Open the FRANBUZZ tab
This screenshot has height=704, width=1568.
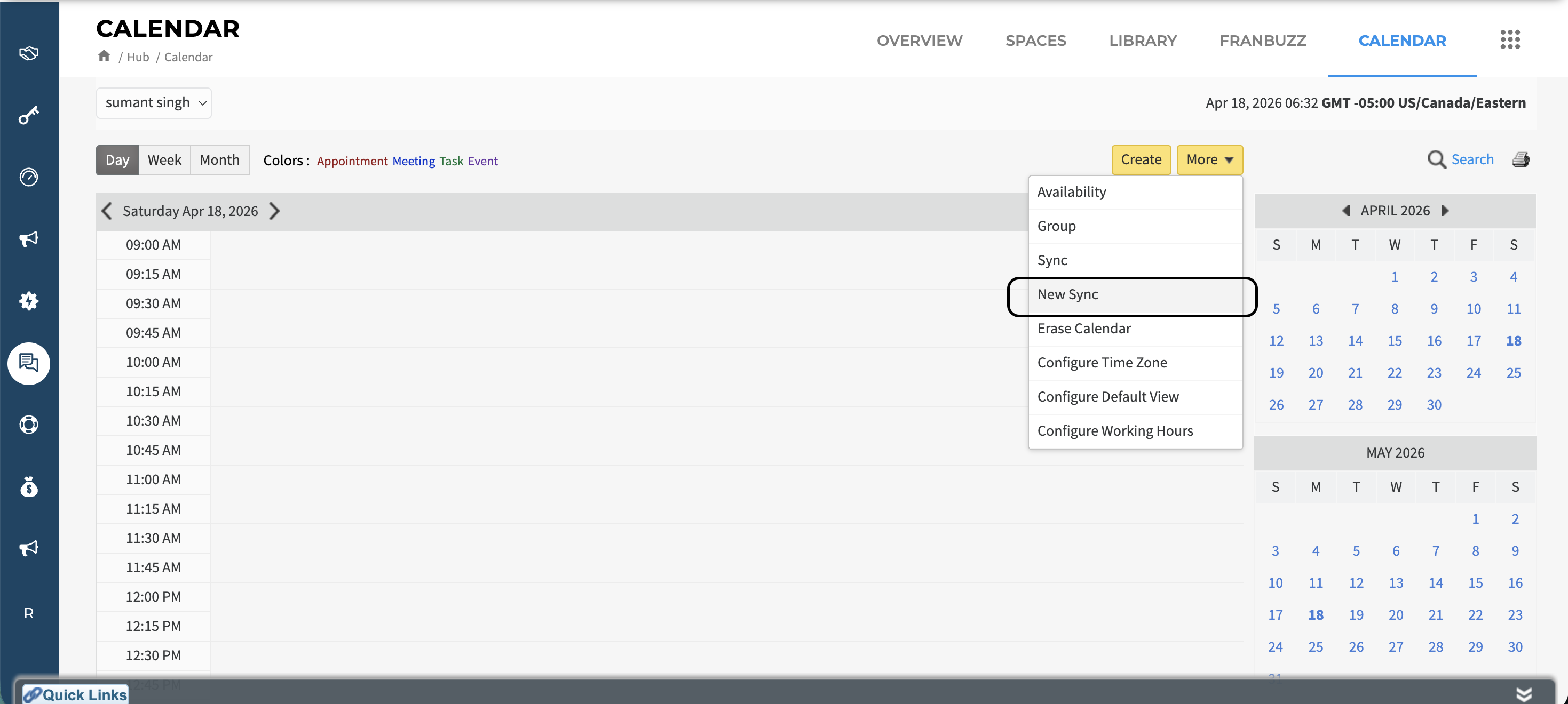[1262, 41]
